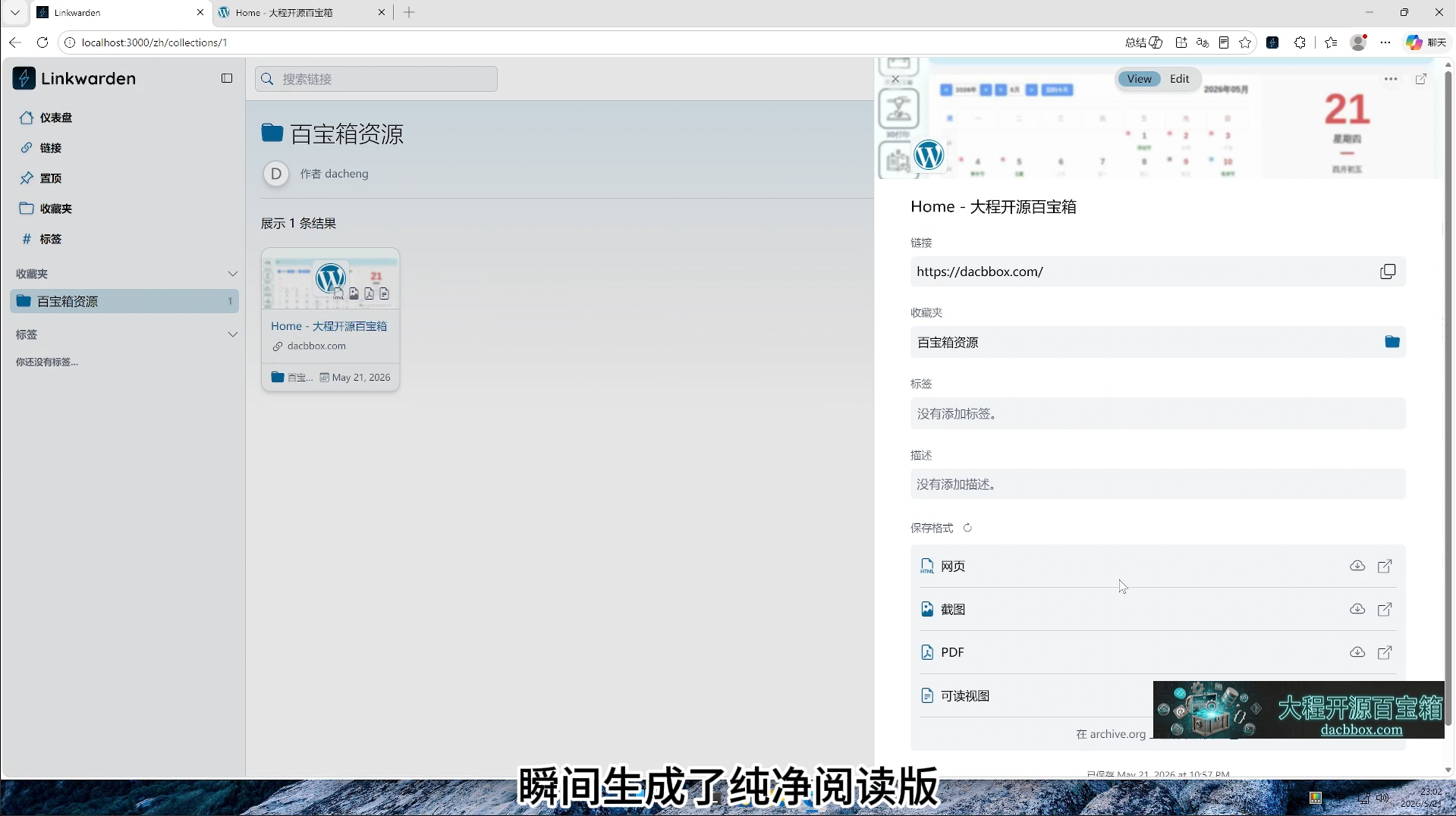The height and width of the screenshot is (816, 1456).
Task: Close the details panel with X icon
Action: [x=895, y=79]
